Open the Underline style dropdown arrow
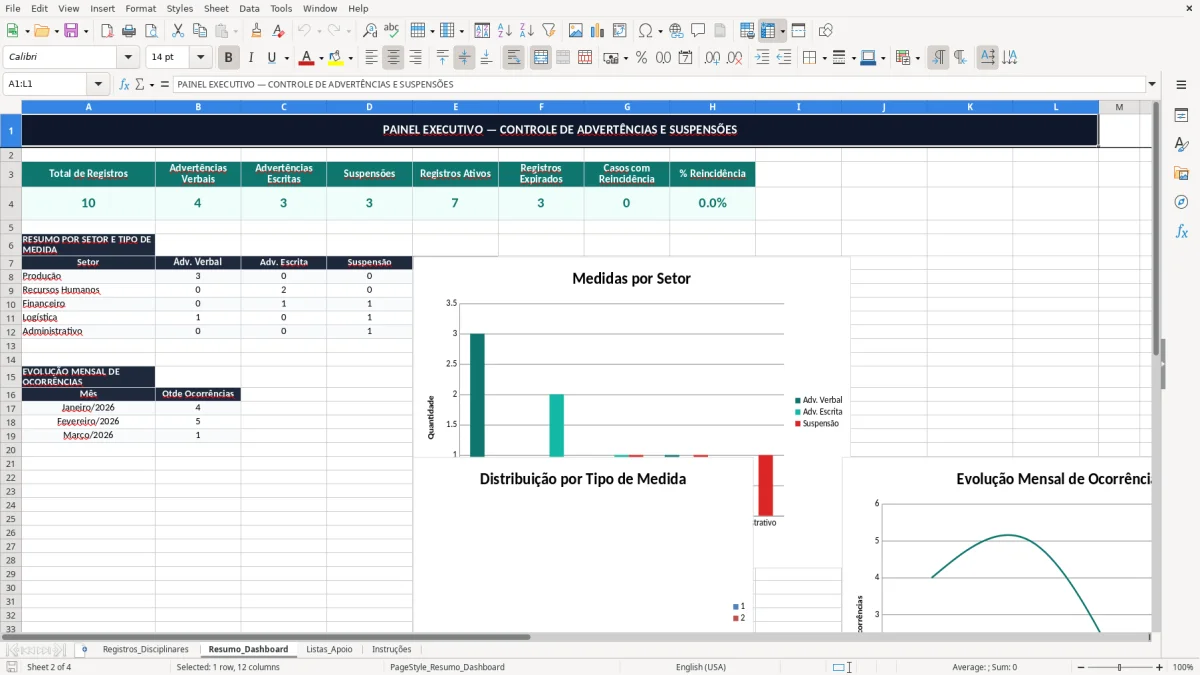This screenshot has width=1200, height=675. point(286,58)
